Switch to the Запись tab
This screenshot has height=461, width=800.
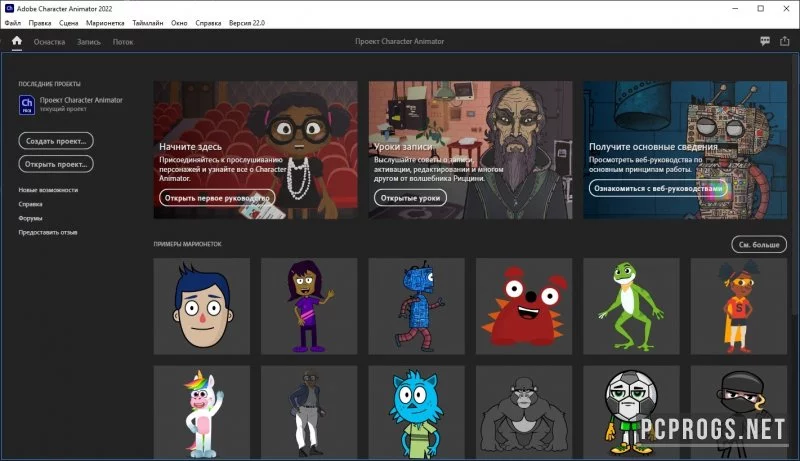(89, 42)
